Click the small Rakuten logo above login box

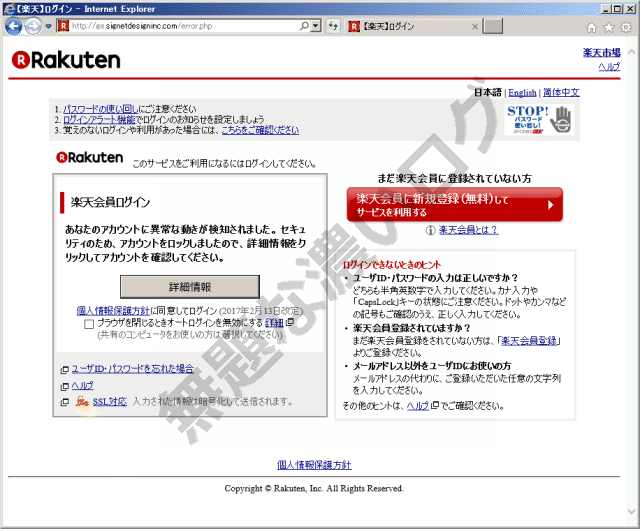tap(89, 158)
